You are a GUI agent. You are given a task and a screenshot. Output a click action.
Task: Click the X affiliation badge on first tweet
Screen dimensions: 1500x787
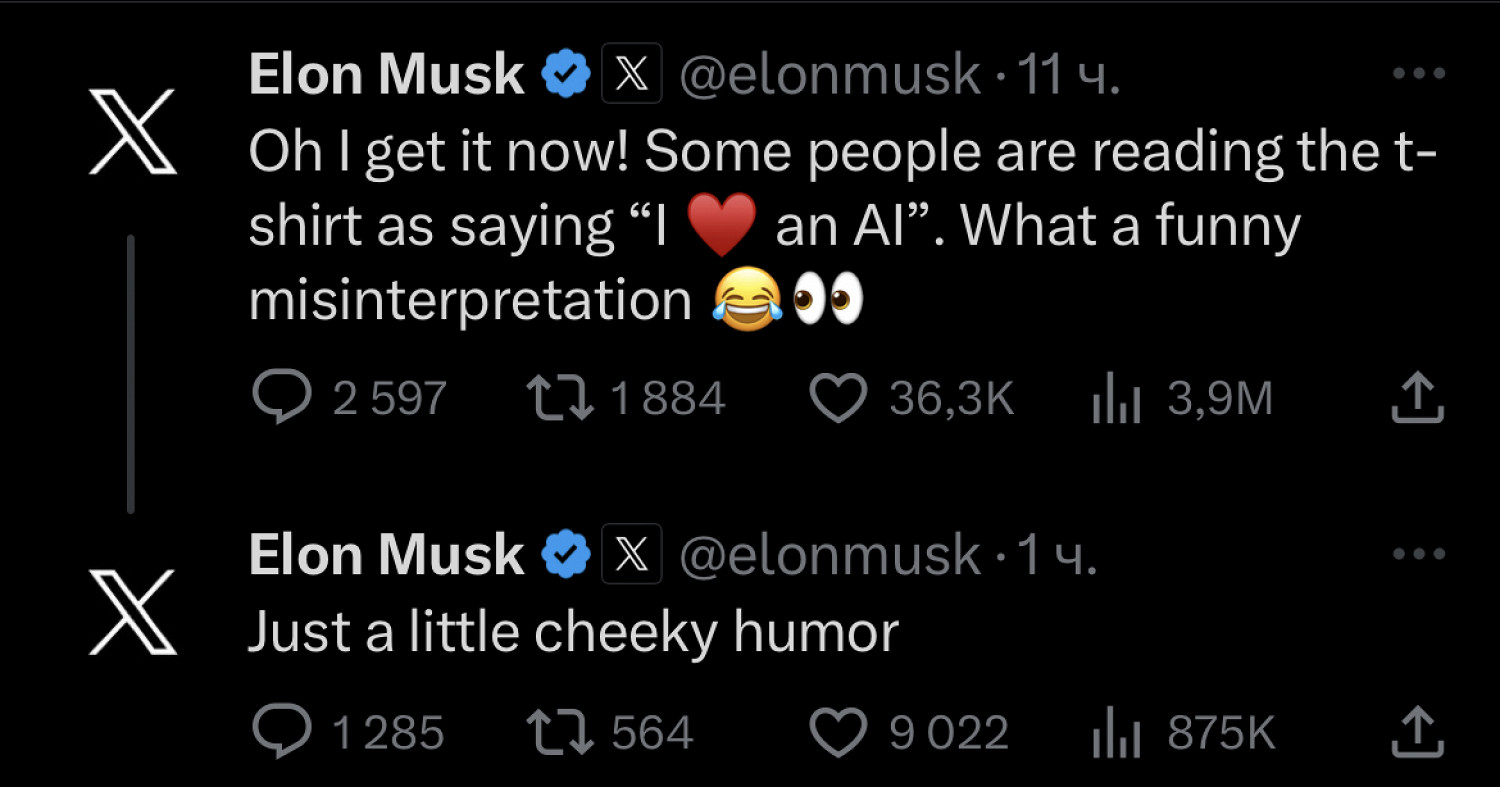point(631,75)
